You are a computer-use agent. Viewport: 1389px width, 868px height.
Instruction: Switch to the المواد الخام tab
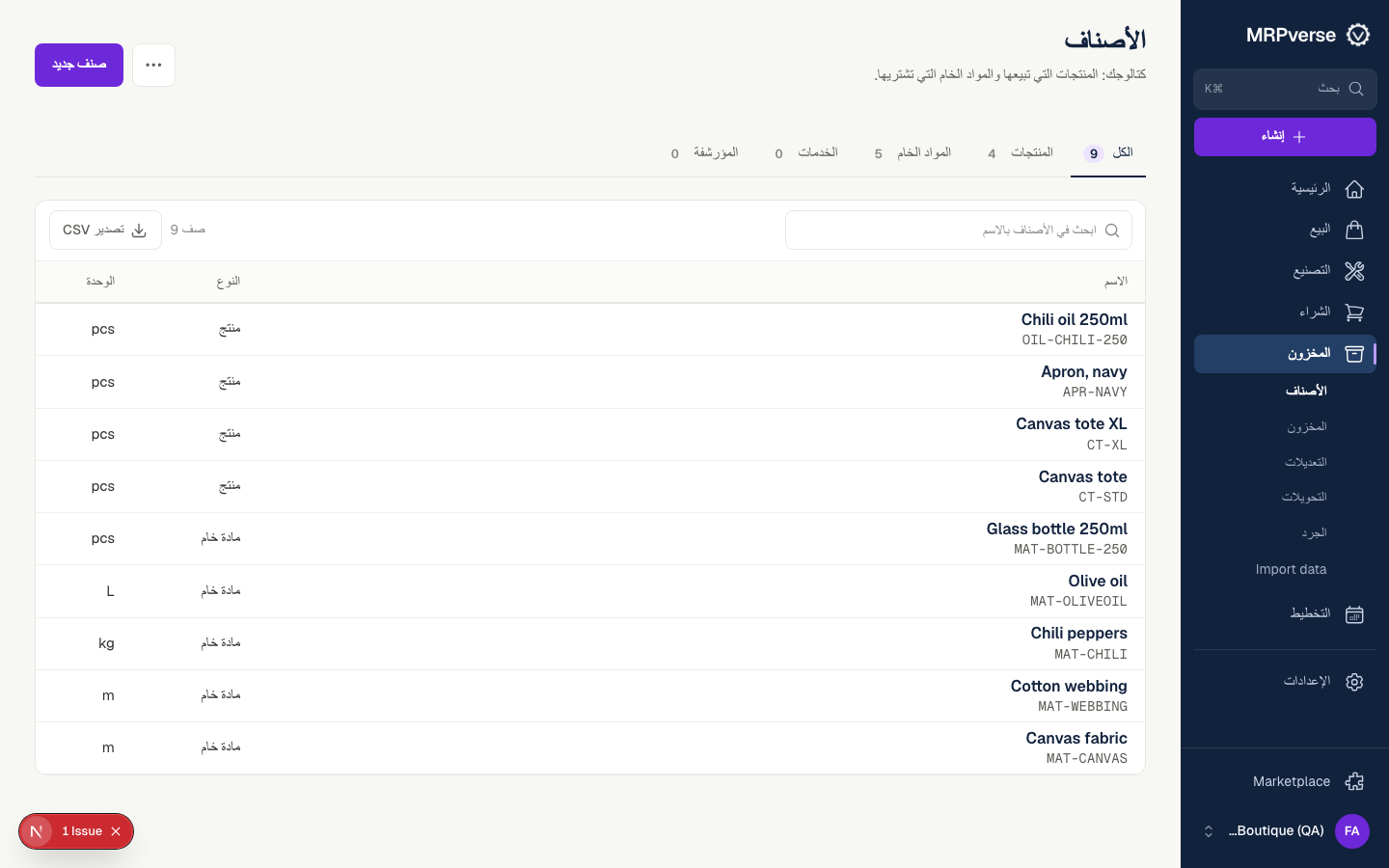coord(912,153)
